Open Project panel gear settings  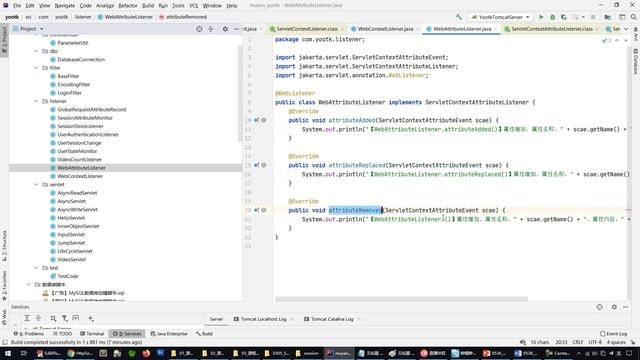click(x=225, y=29)
